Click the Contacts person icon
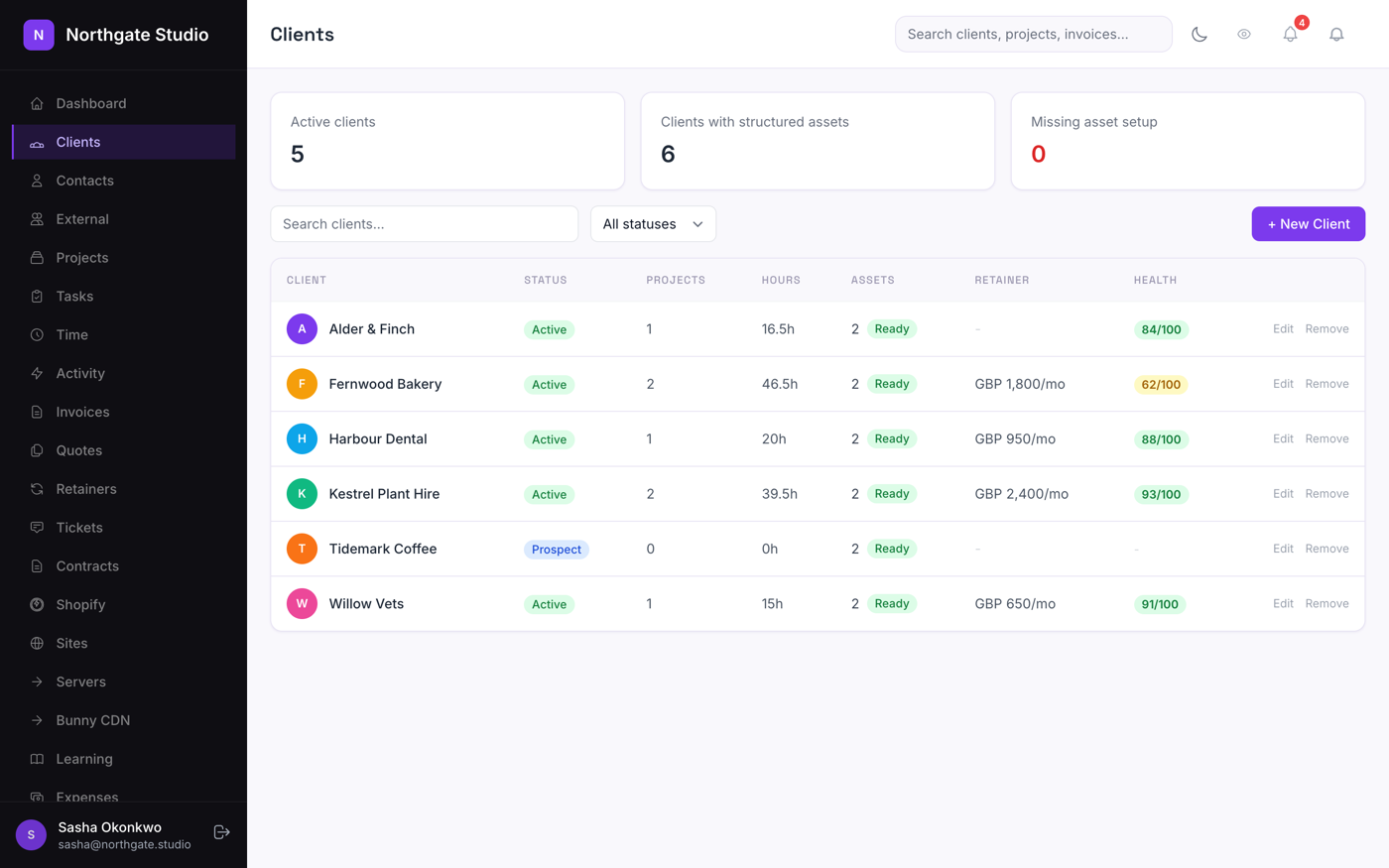The image size is (1389, 868). pos(37,181)
